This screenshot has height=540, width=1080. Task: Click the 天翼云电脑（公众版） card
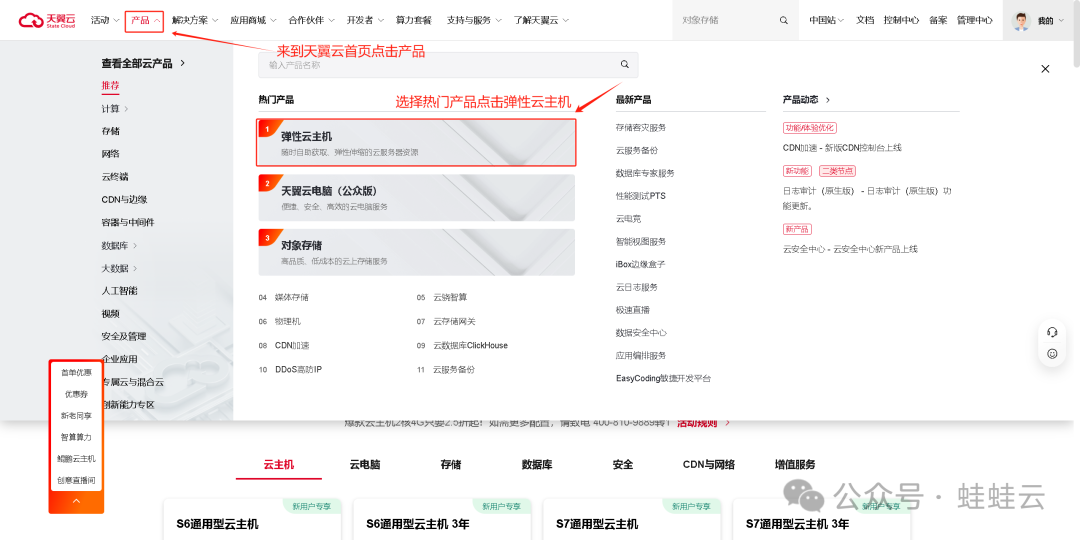pos(417,198)
